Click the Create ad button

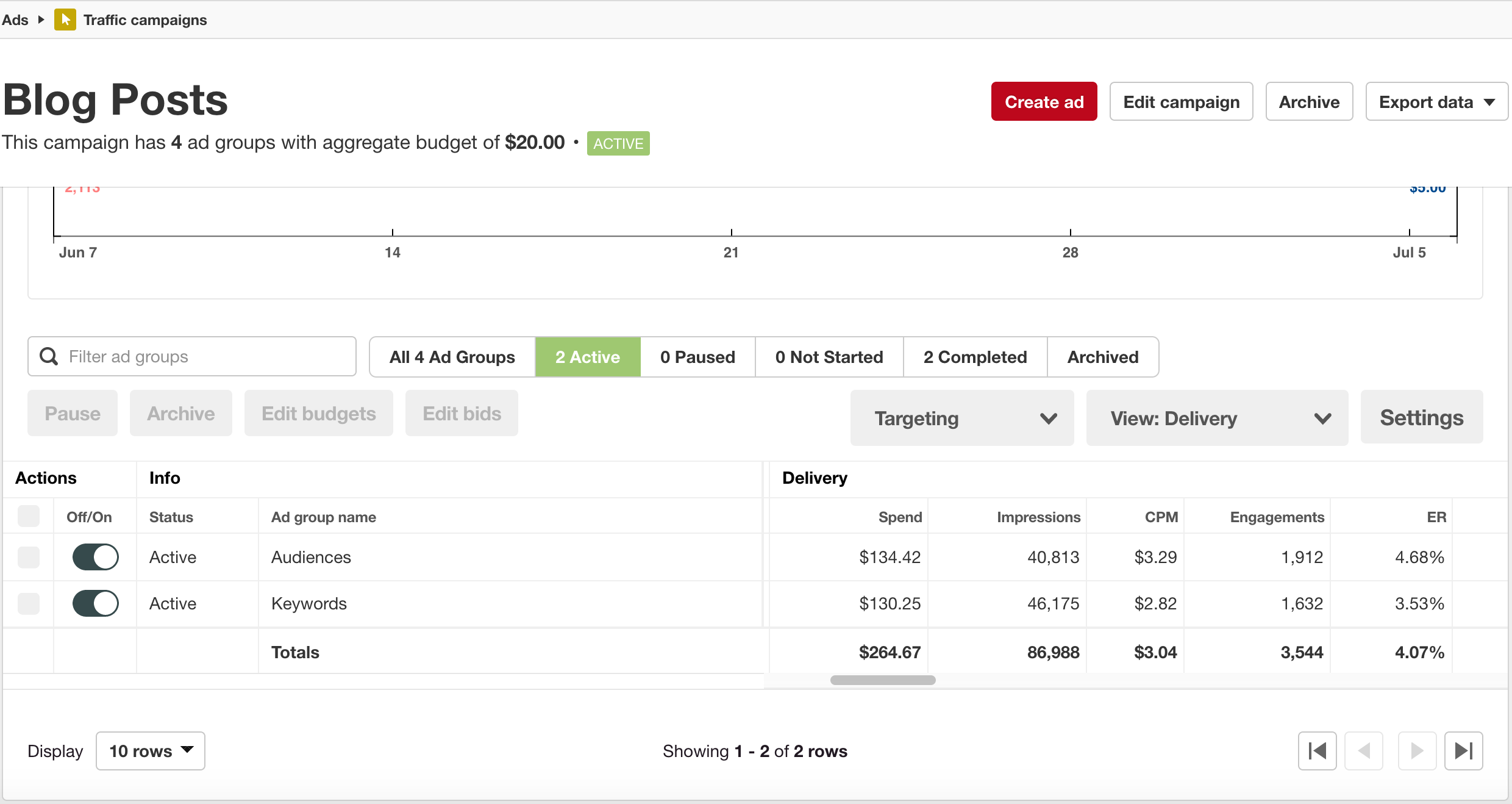tap(1043, 101)
